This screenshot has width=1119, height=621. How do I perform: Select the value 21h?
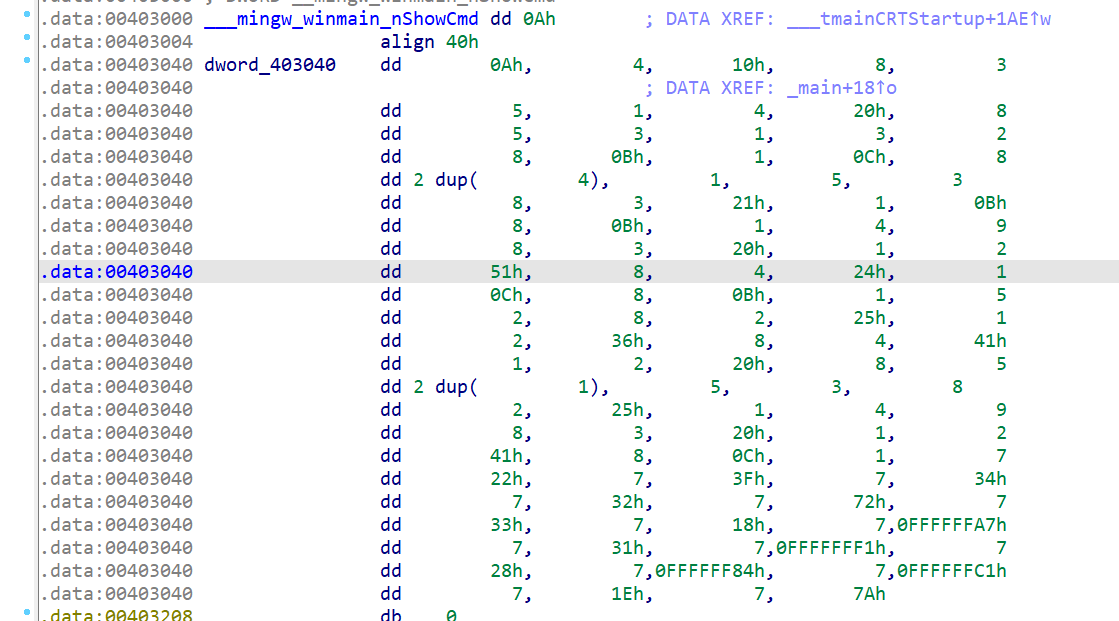coord(748,203)
